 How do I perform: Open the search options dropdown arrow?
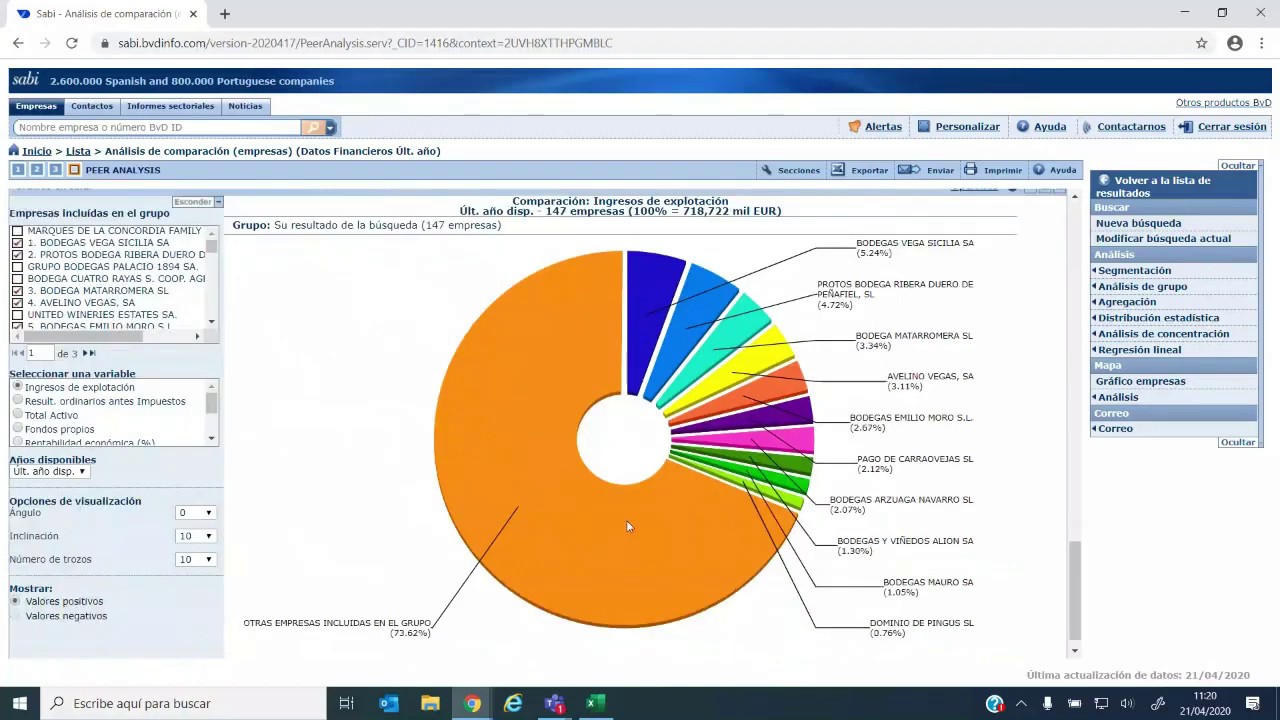[330, 127]
